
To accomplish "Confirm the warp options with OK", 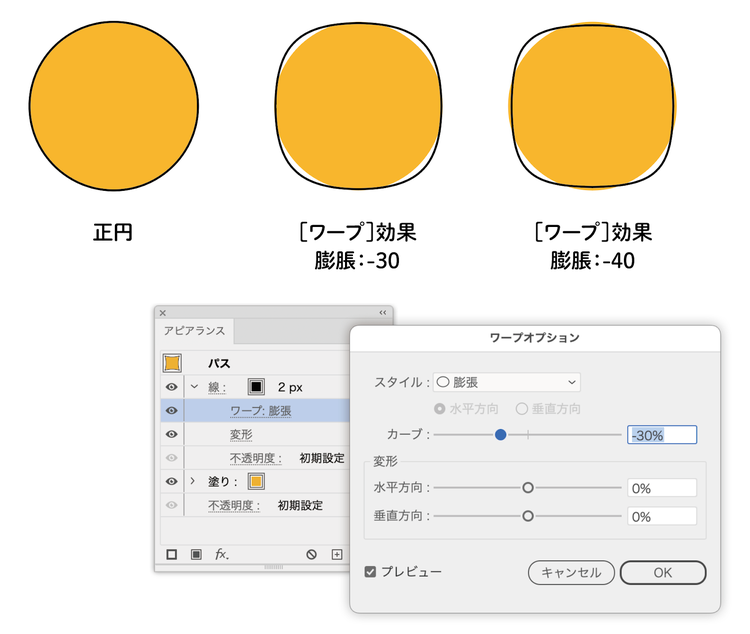I will point(662,573).
